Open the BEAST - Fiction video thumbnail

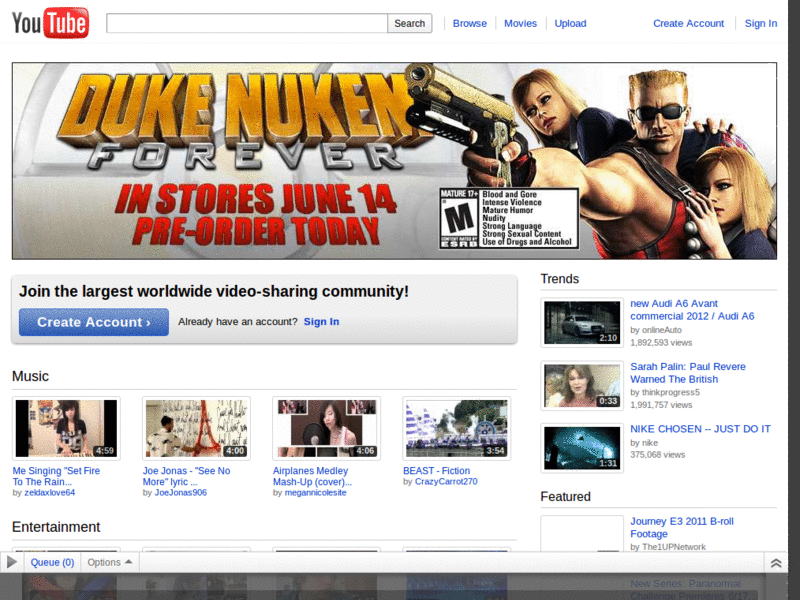pyautogui.click(x=457, y=429)
